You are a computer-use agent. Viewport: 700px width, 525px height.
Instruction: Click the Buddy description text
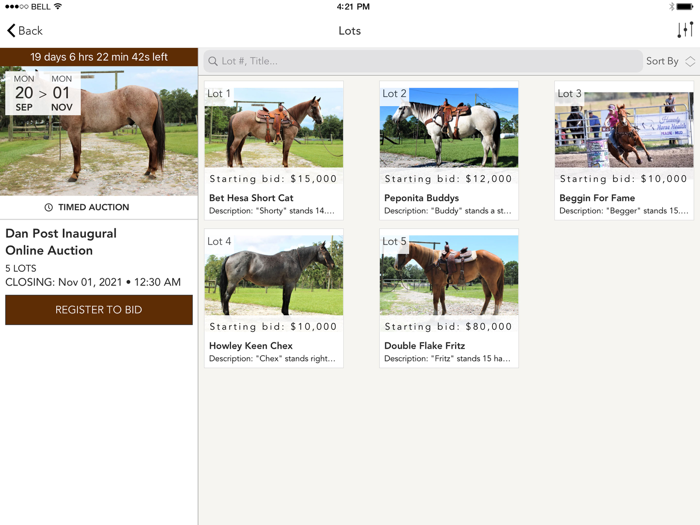(447, 211)
